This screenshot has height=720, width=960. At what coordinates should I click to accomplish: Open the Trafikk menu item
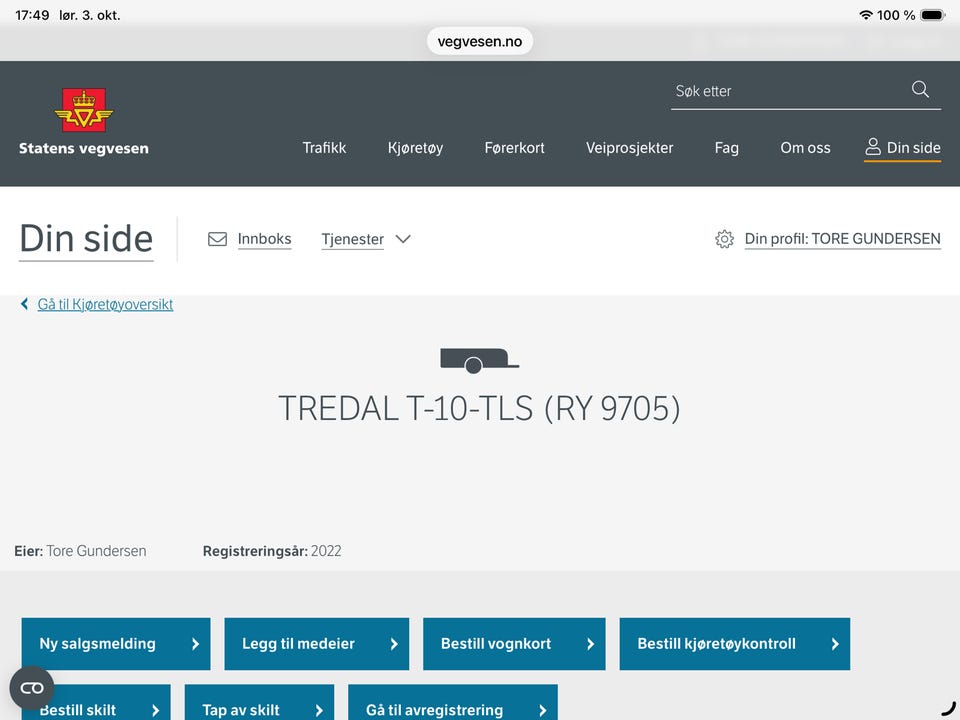324,148
